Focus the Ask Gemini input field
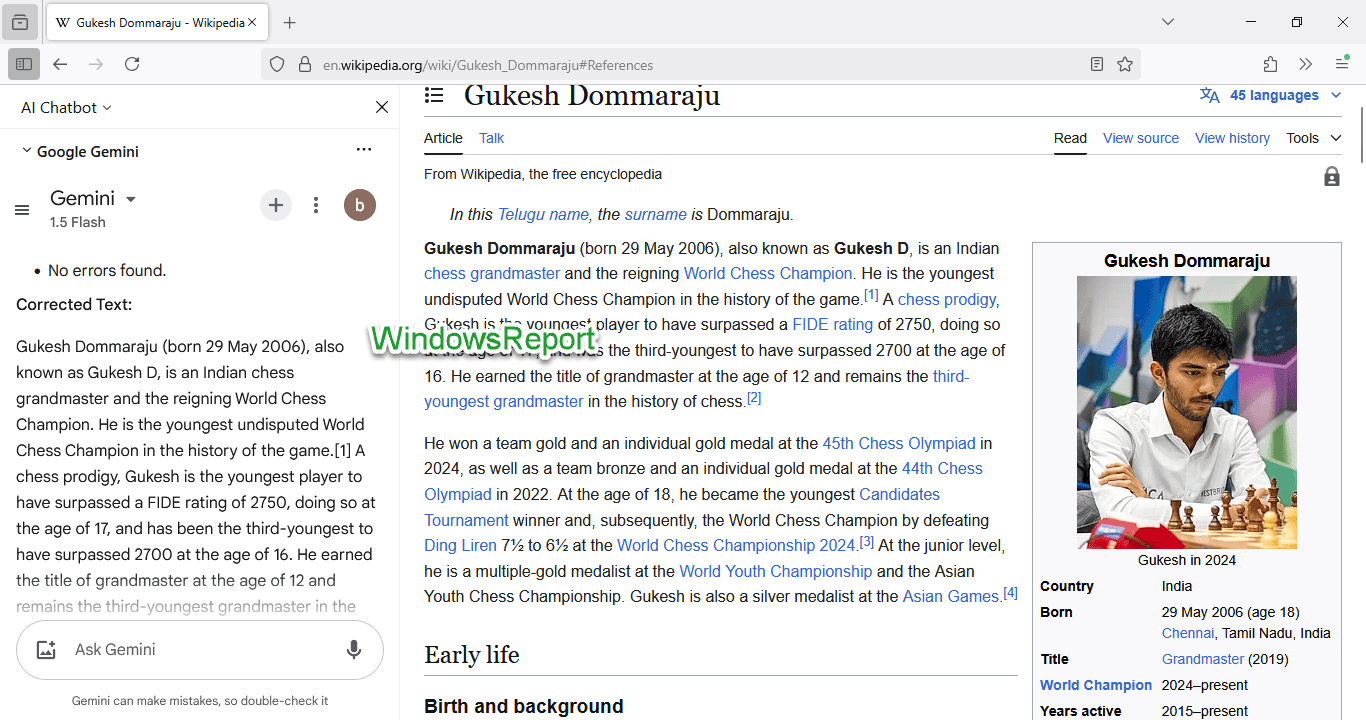Viewport: 1366px width, 720px height. click(200, 650)
